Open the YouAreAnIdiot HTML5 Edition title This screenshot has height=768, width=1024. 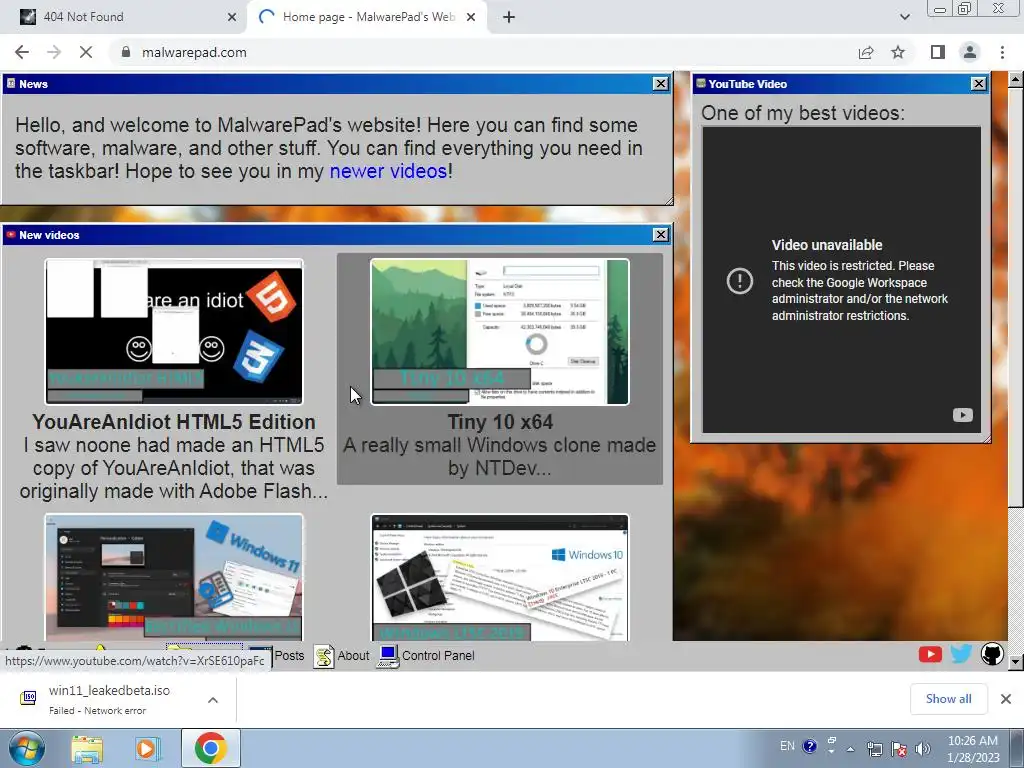click(x=174, y=422)
